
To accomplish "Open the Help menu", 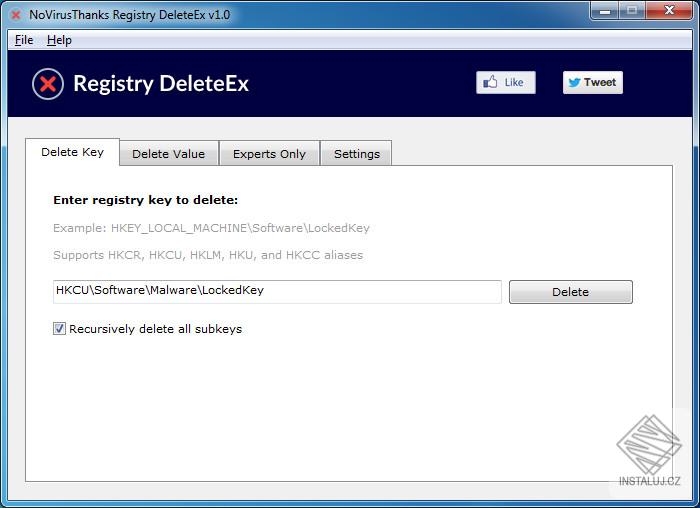I will [x=59, y=40].
